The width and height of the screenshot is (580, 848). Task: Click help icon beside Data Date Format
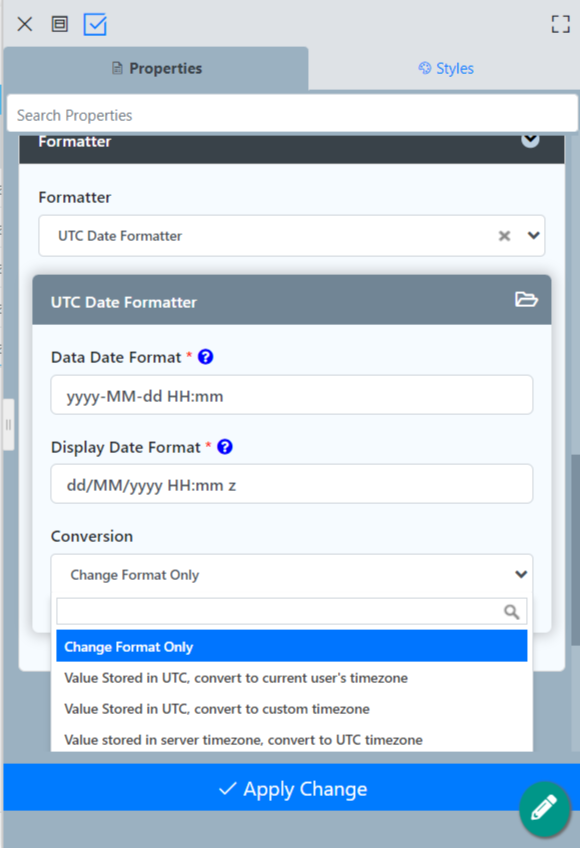tap(206, 357)
